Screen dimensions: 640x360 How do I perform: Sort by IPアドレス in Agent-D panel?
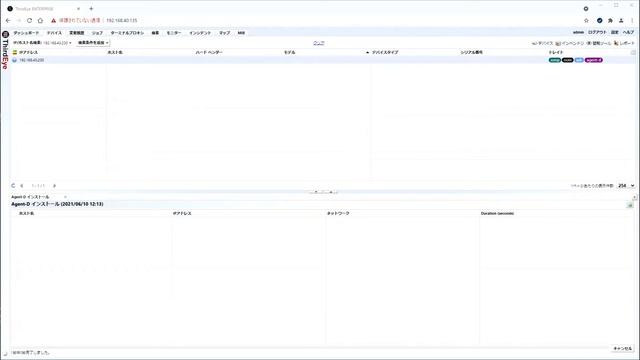pos(182,213)
